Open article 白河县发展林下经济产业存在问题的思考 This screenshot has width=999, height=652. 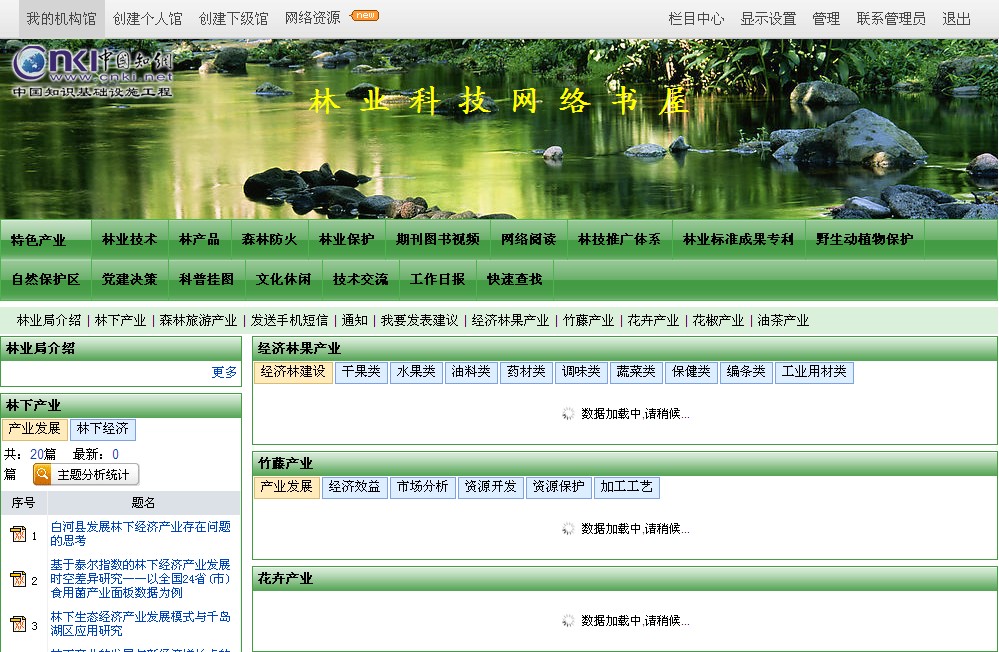(x=141, y=533)
